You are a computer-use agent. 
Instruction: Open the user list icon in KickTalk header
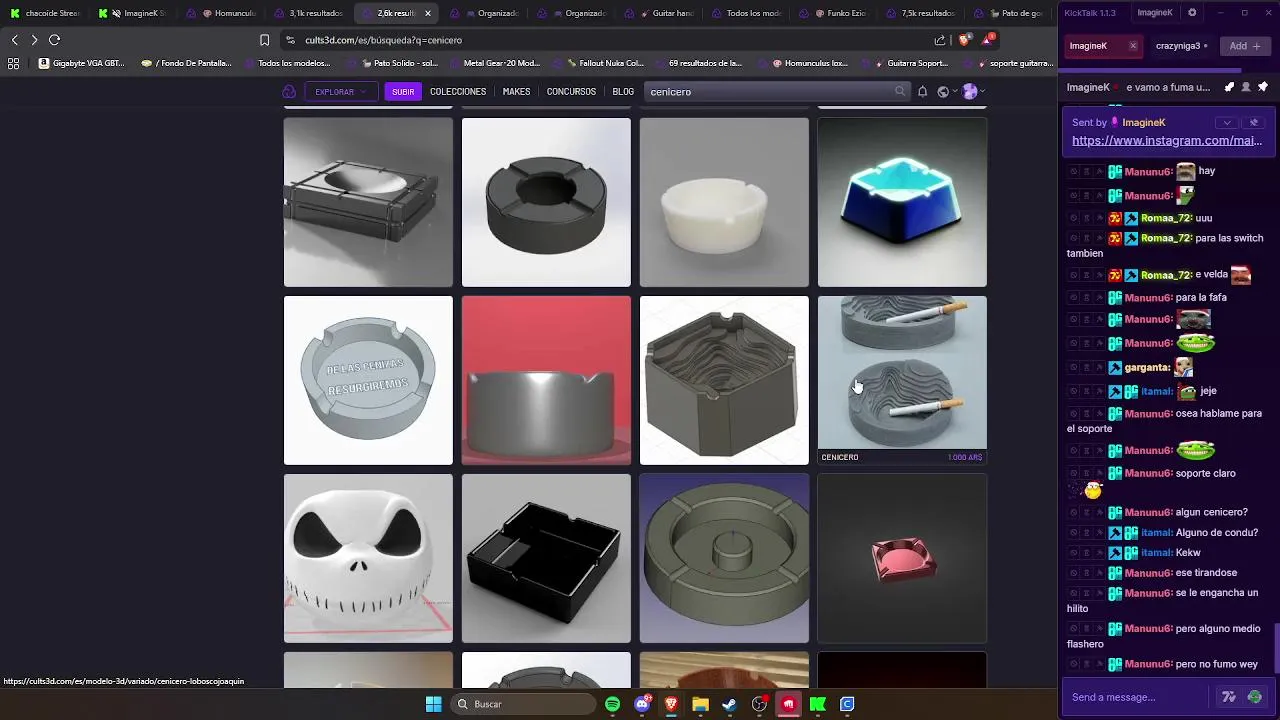[x=1246, y=87]
